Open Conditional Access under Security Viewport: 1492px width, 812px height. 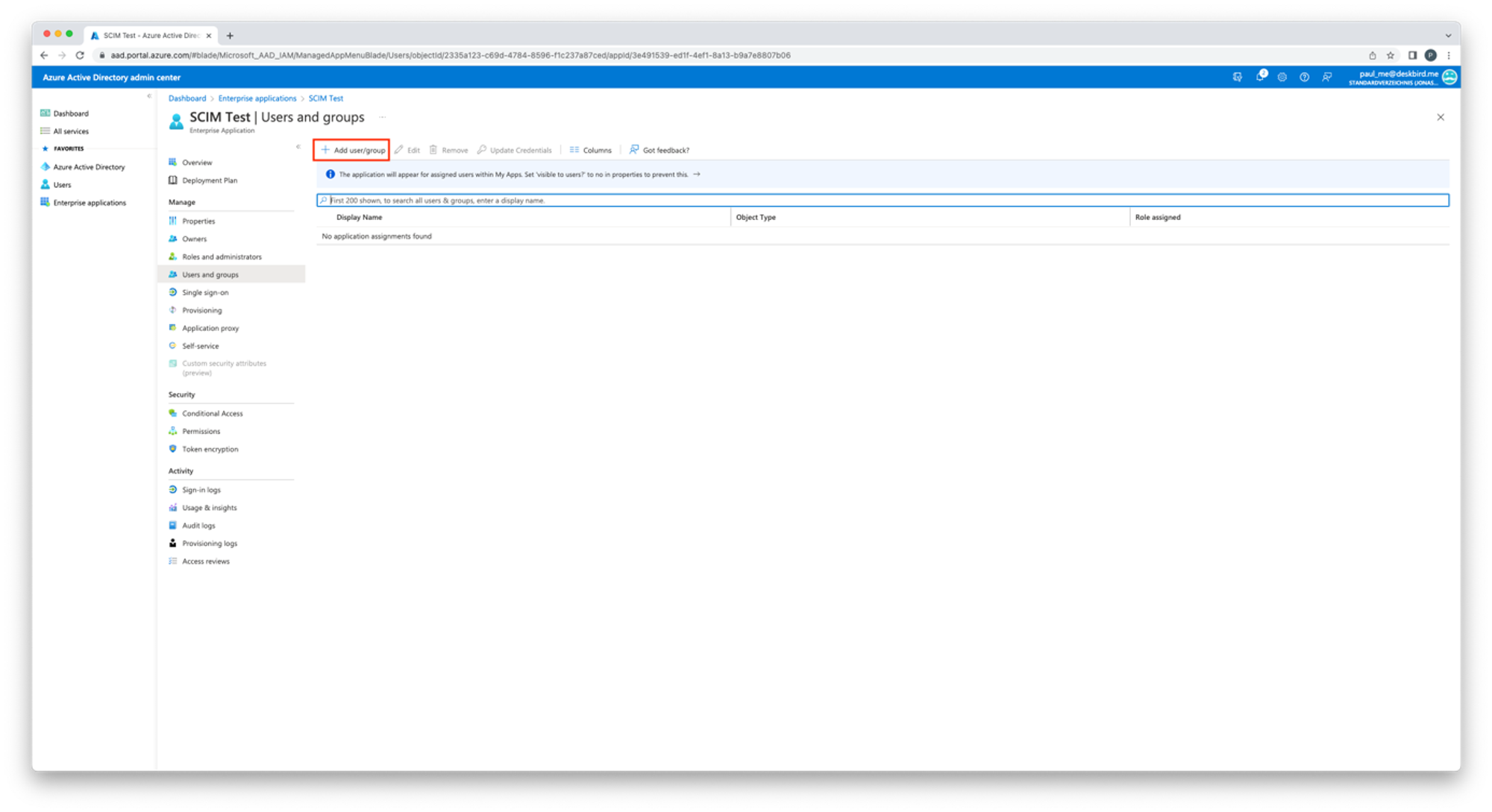coord(212,413)
